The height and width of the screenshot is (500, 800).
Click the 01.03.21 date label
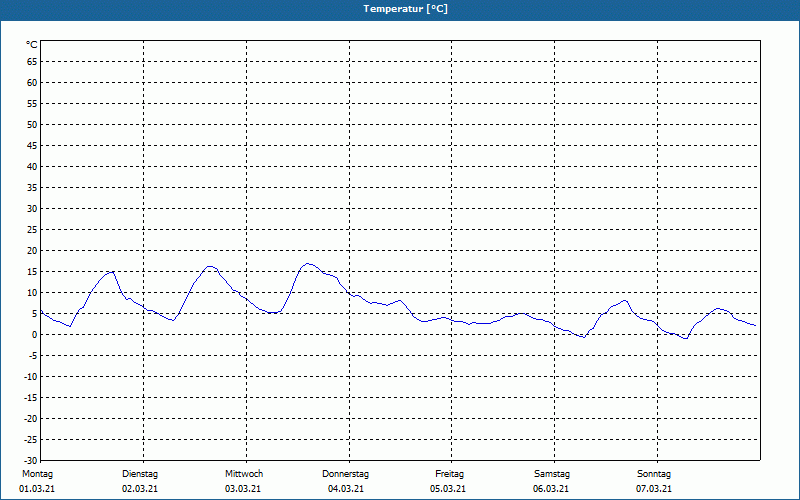[37, 489]
